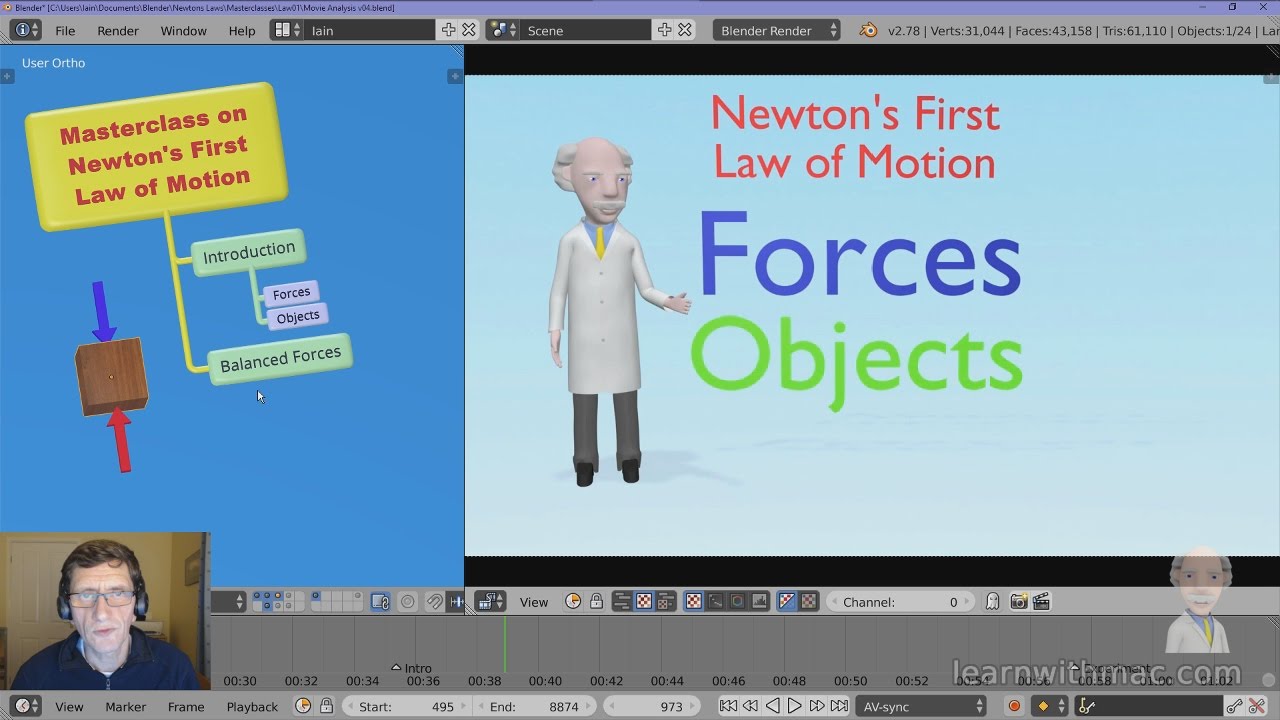The image size is (1280, 720).
Task: Play the animation forward
Action: pyautogui.click(x=794, y=707)
